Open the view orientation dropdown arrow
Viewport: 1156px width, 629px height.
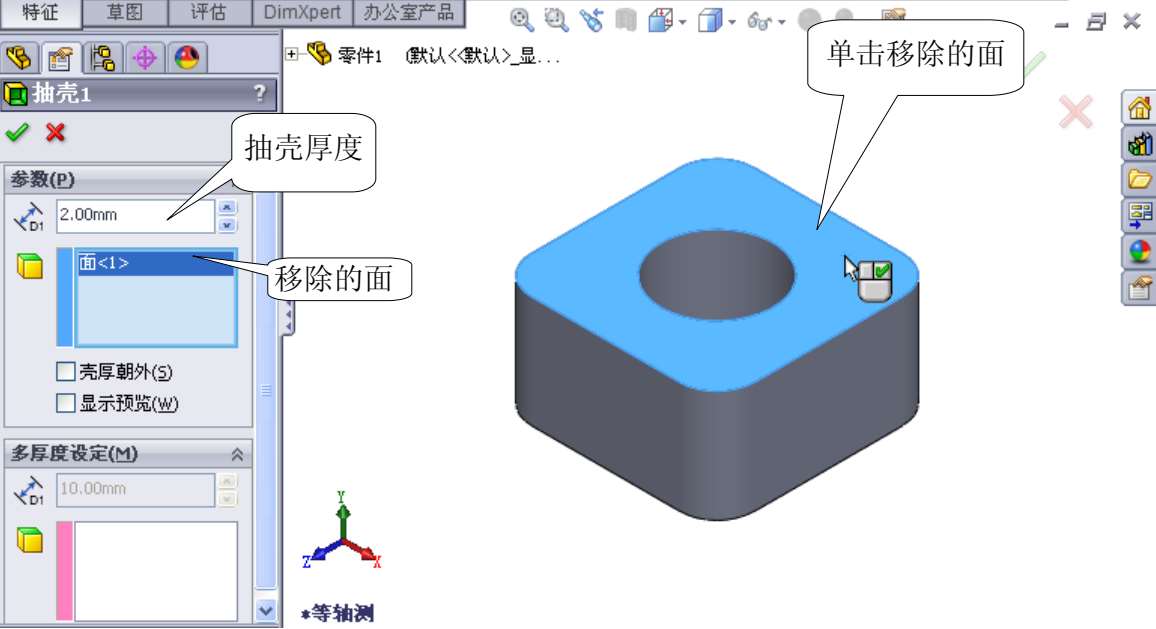(683, 22)
